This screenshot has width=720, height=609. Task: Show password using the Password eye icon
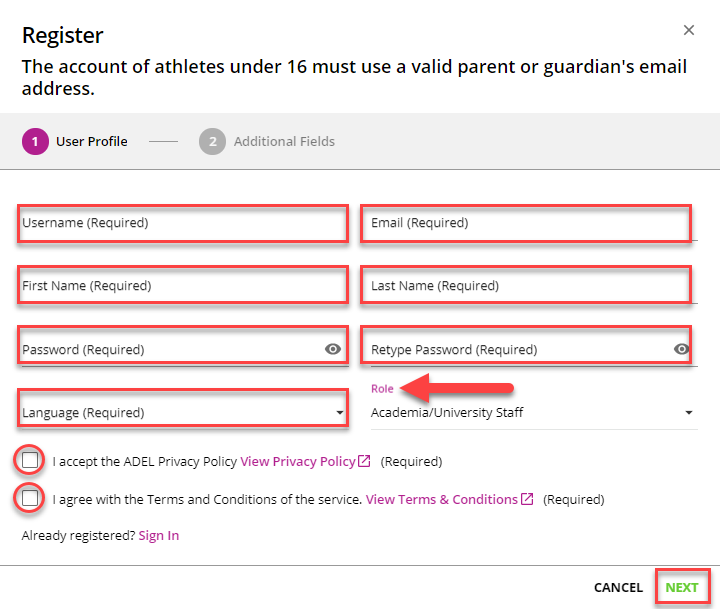(x=332, y=349)
